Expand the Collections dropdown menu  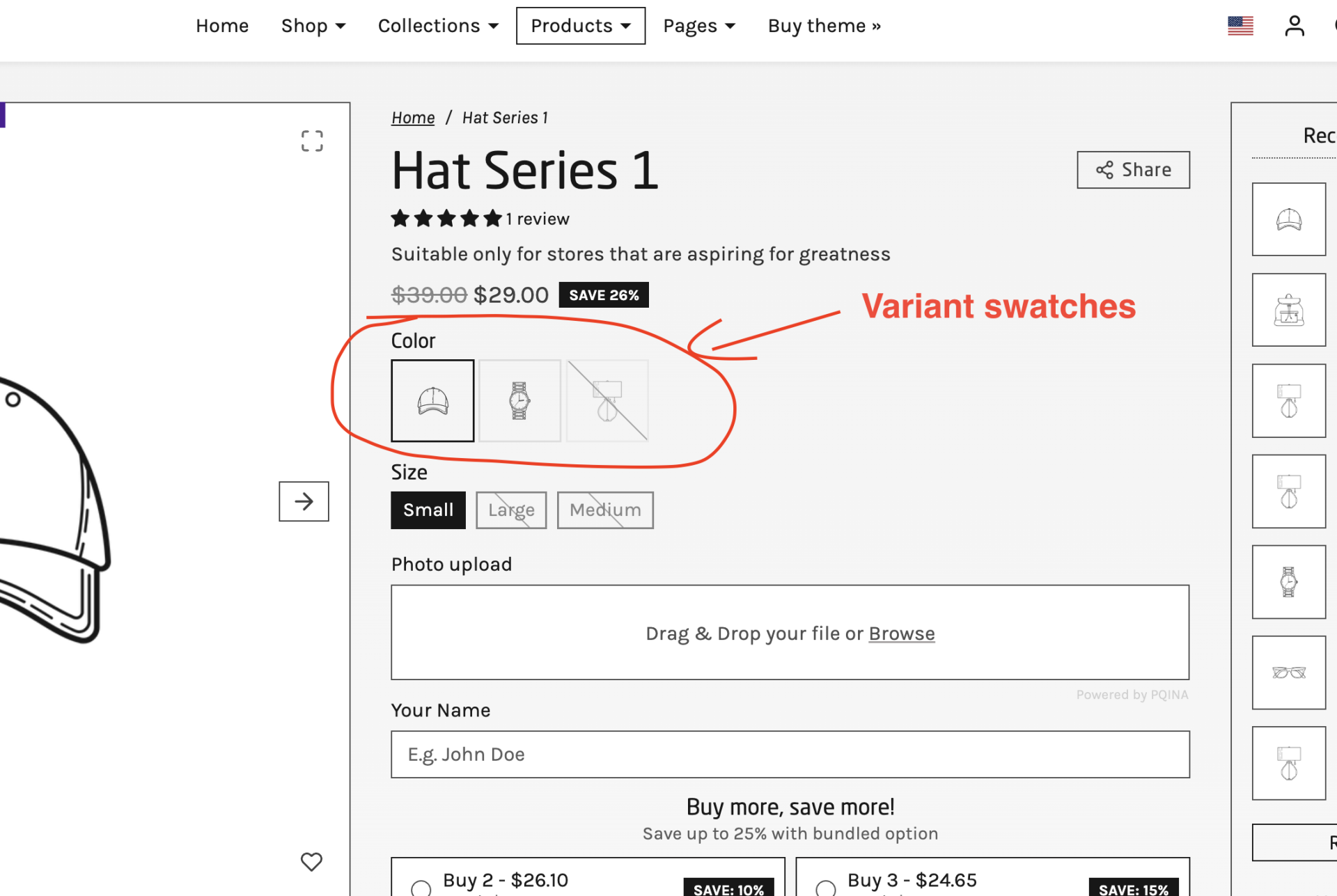(x=438, y=26)
